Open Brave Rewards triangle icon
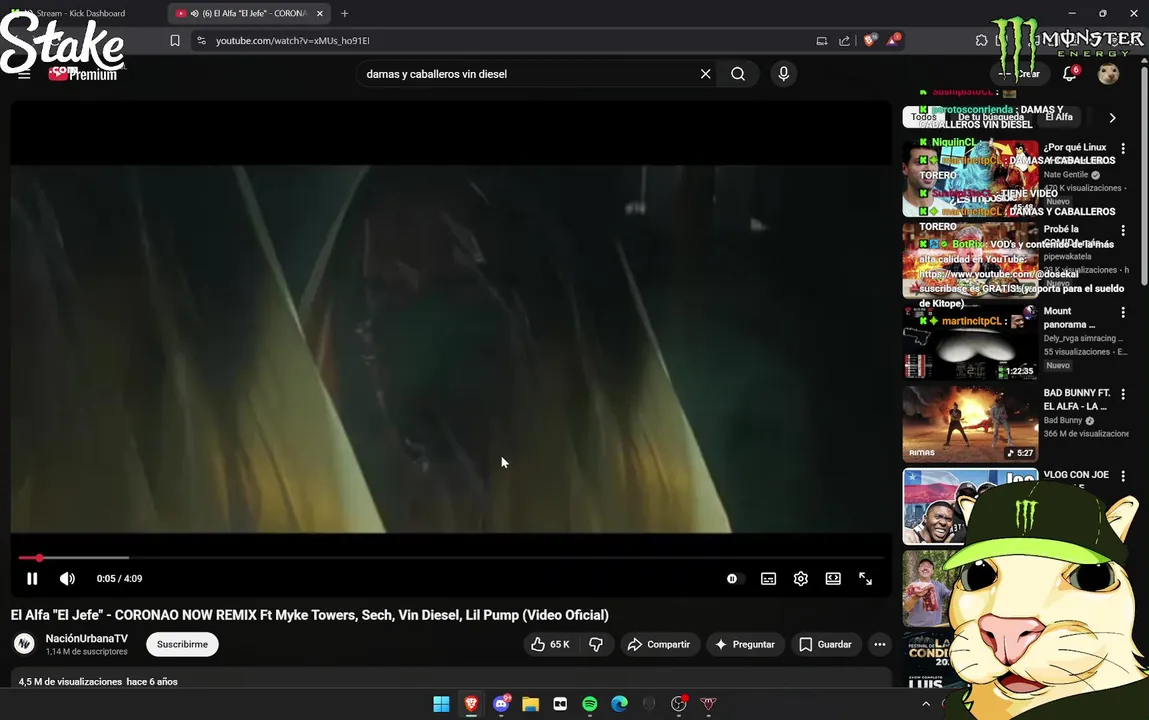Image resolution: width=1149 pixels, height=720 pixels. [893, 40]
